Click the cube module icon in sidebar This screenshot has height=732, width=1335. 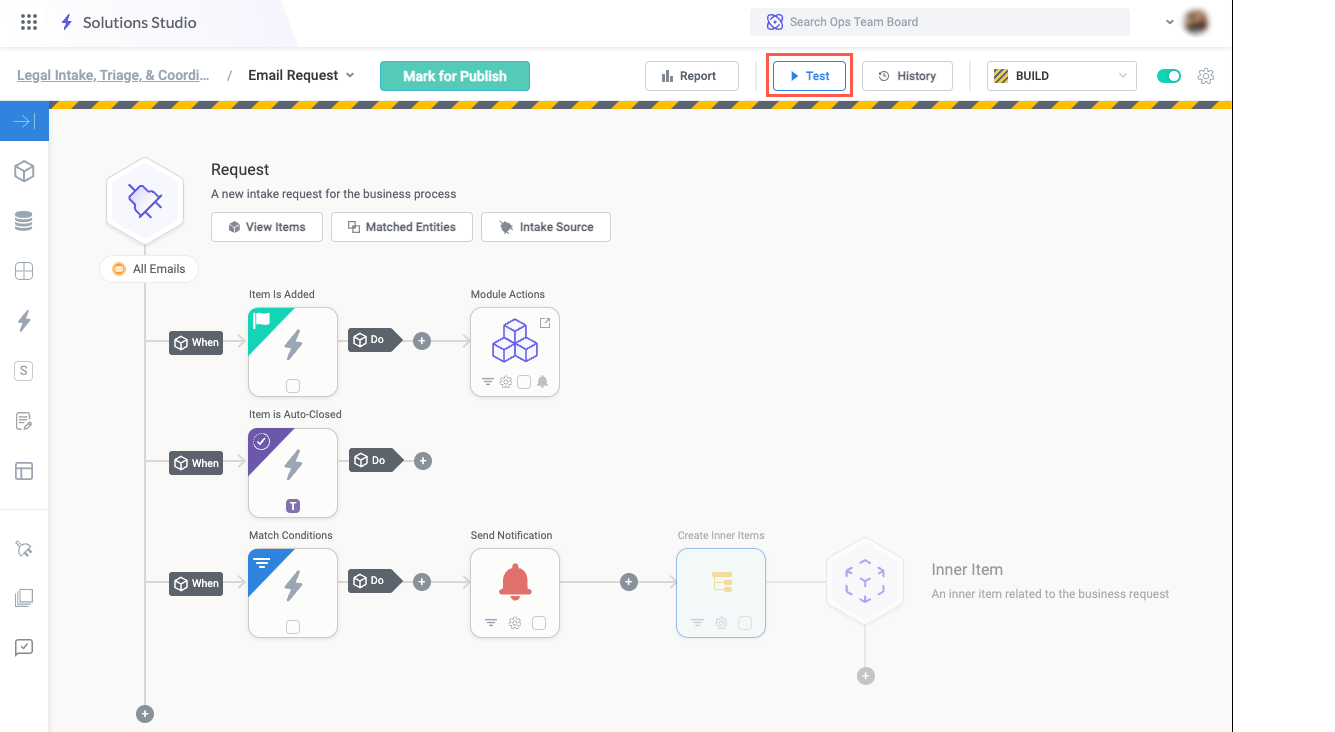(x=24, y=171)
